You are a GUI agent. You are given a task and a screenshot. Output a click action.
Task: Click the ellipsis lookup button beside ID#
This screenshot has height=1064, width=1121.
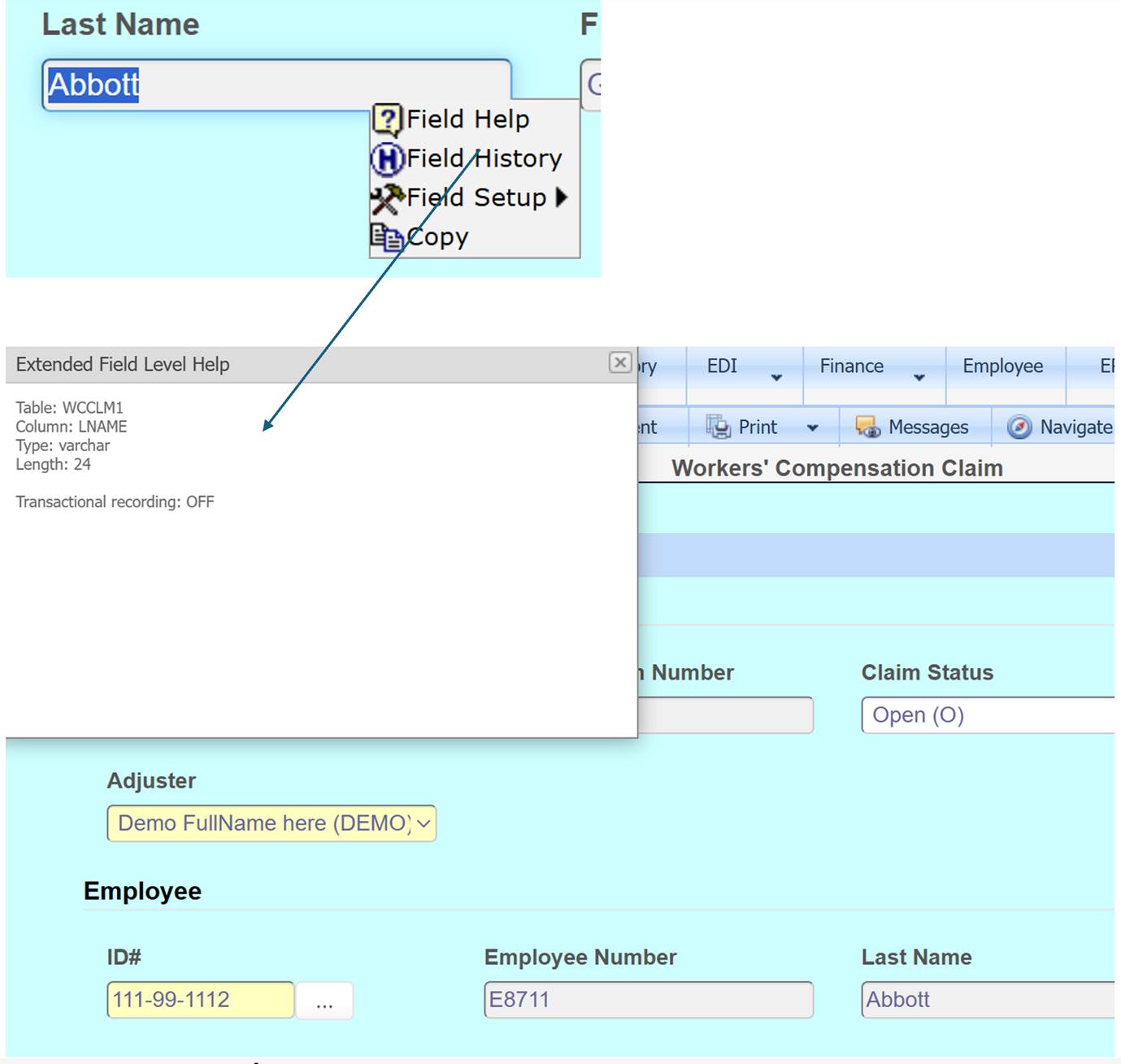[x=324, y=1001]
